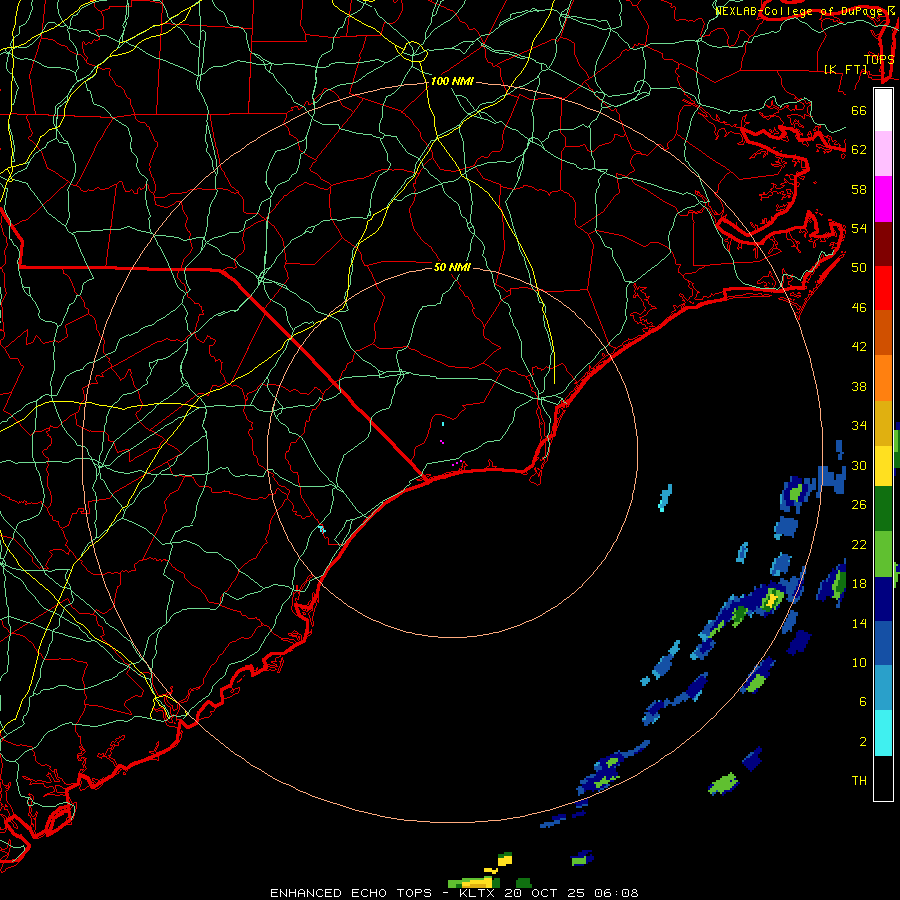Click the 62 legend value label

tap(859, 150)
